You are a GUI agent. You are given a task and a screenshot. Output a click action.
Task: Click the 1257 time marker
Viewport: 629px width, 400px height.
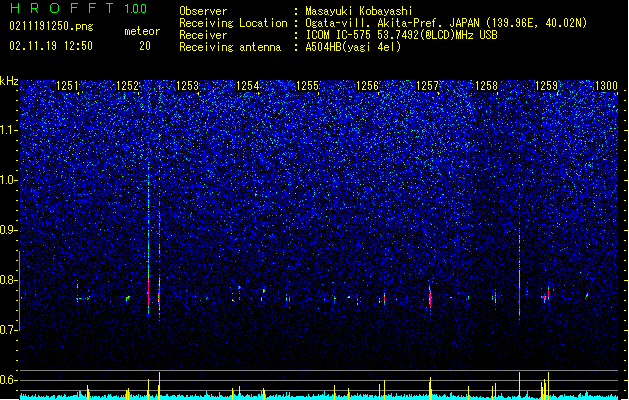[x=428, y=86]
